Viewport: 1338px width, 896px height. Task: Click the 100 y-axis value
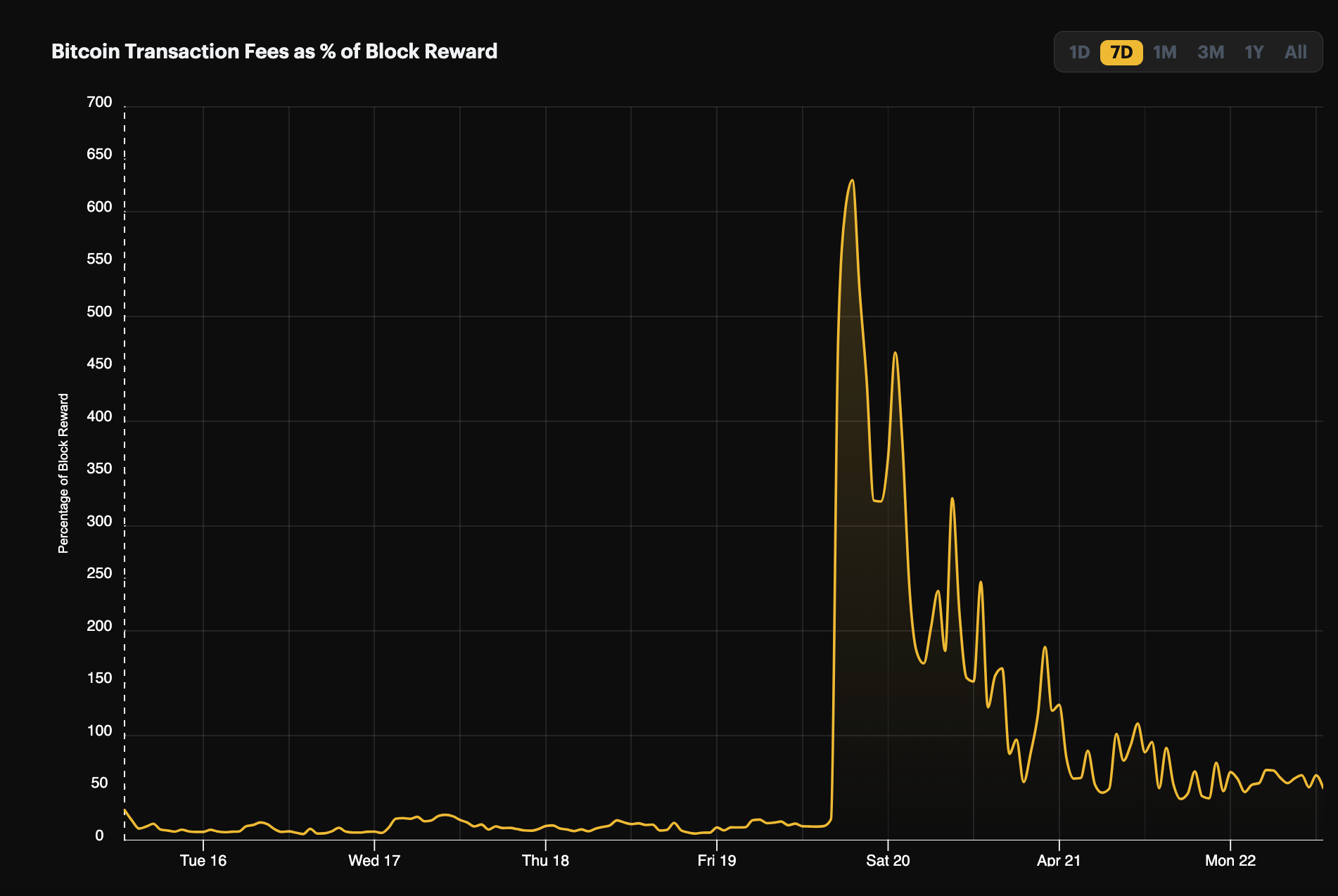[x=99, y=731]
